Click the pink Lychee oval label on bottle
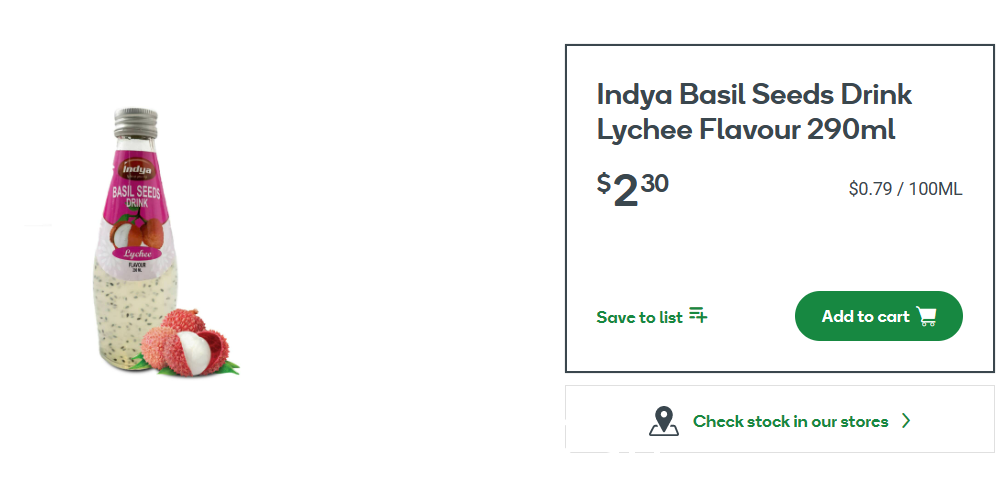This screenshot has height=479, width=1008. [136, 253]
